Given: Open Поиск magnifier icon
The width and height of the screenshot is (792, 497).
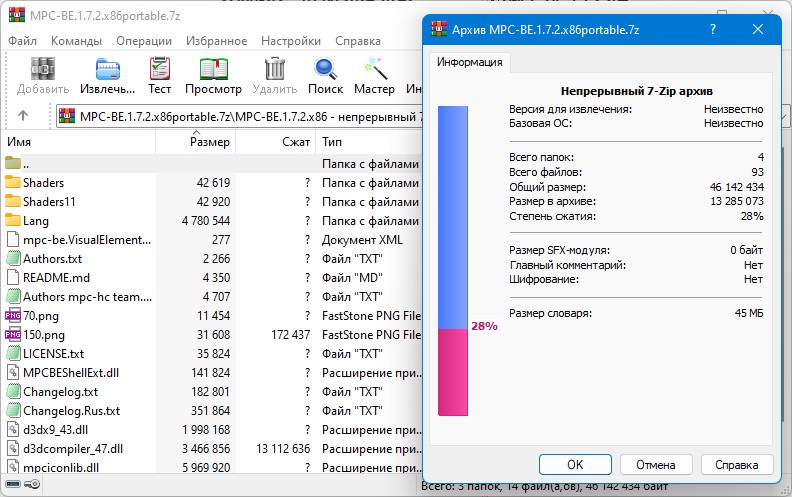Looking at the screenshot, I should pos(326,69).
